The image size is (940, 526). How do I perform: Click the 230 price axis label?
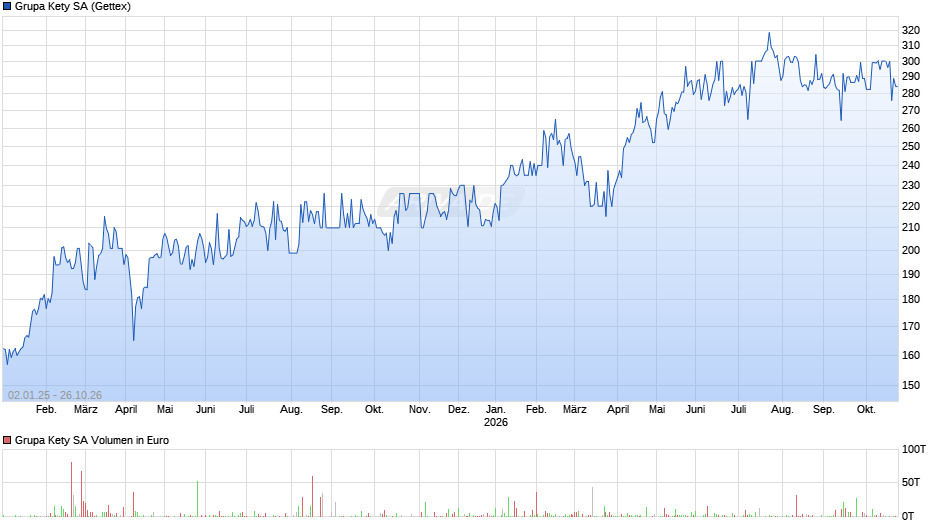pos(911,186)
